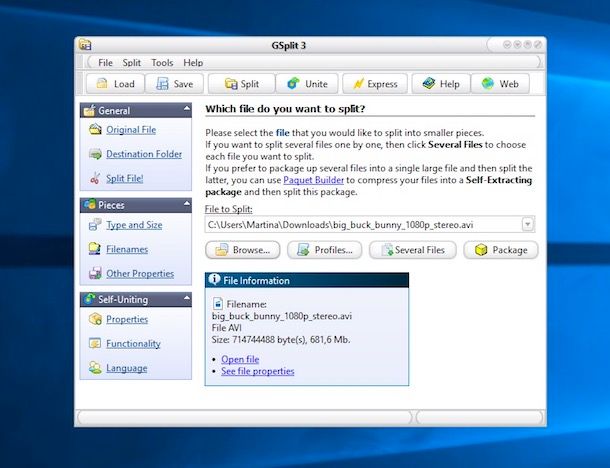This screenshot has width=610, height=468.
Task: Open Other Properties link
Action: (x=140, y=273)
